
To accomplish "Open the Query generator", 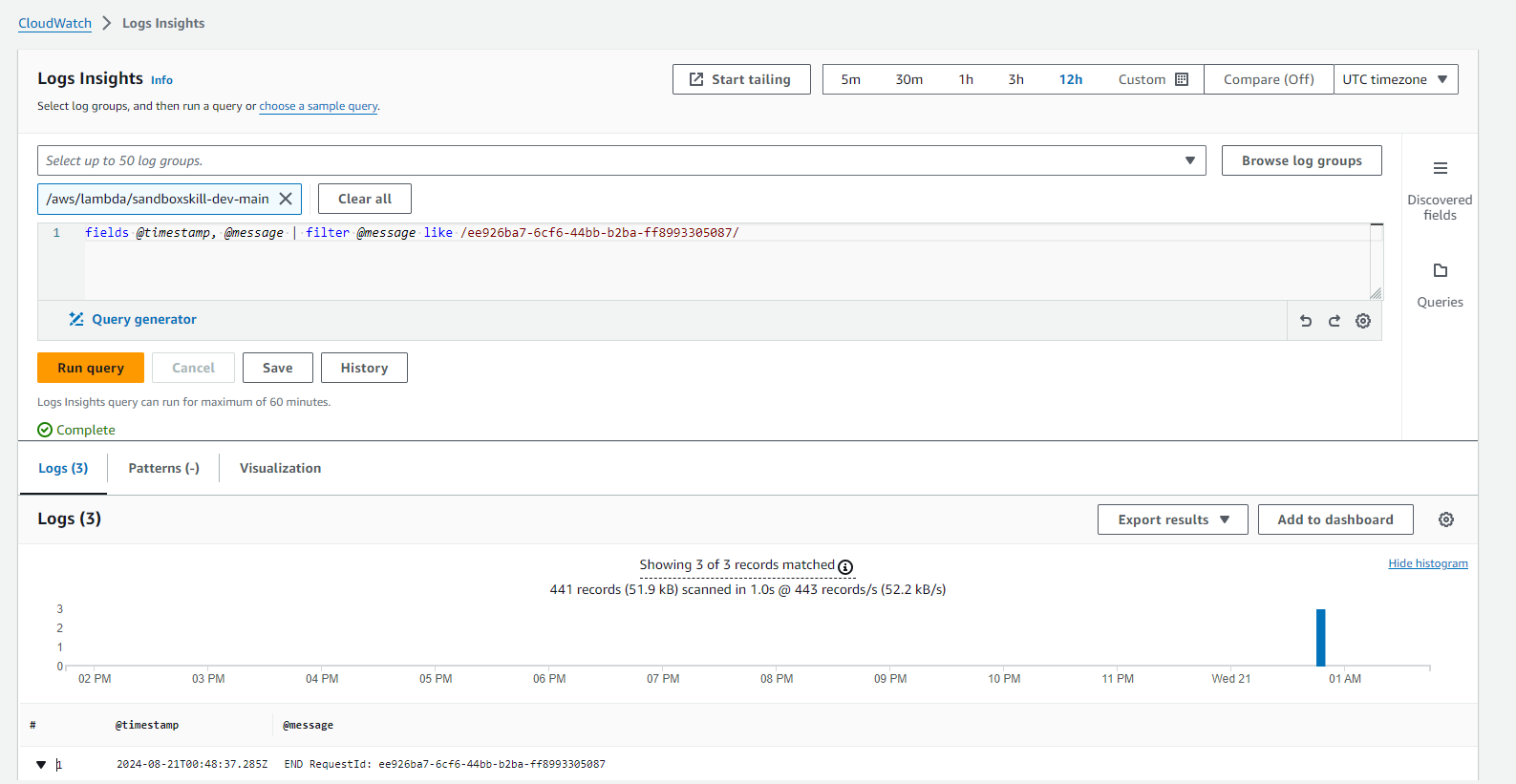I will (x=144, y=319).
